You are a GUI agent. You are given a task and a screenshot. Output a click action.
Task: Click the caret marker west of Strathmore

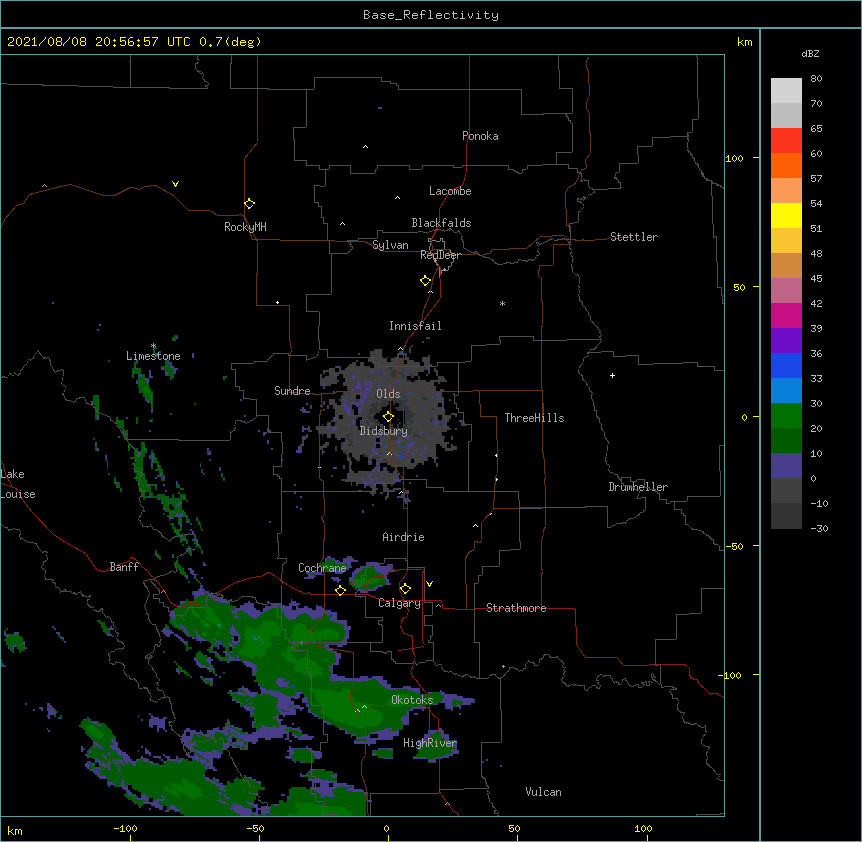[x=438, y=605]
